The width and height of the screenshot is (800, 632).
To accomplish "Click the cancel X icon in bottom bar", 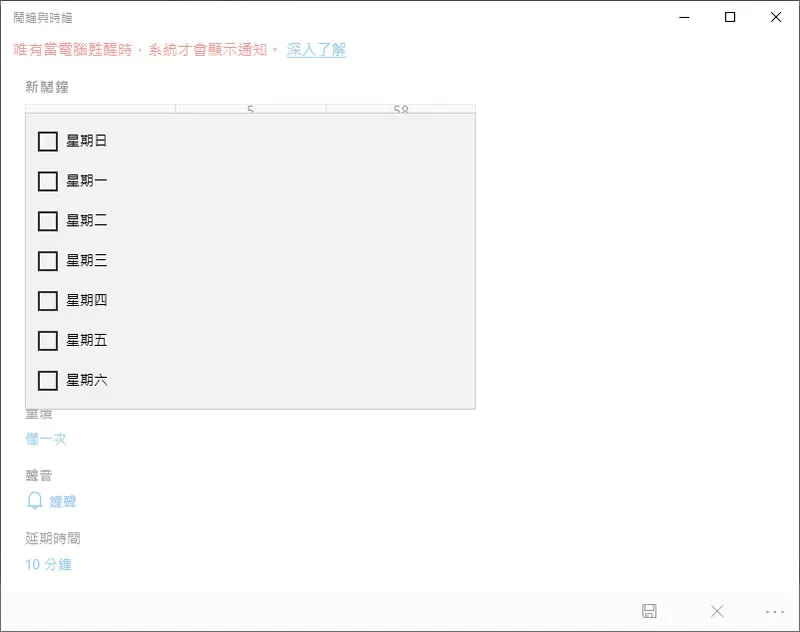I will pos(717,611).
